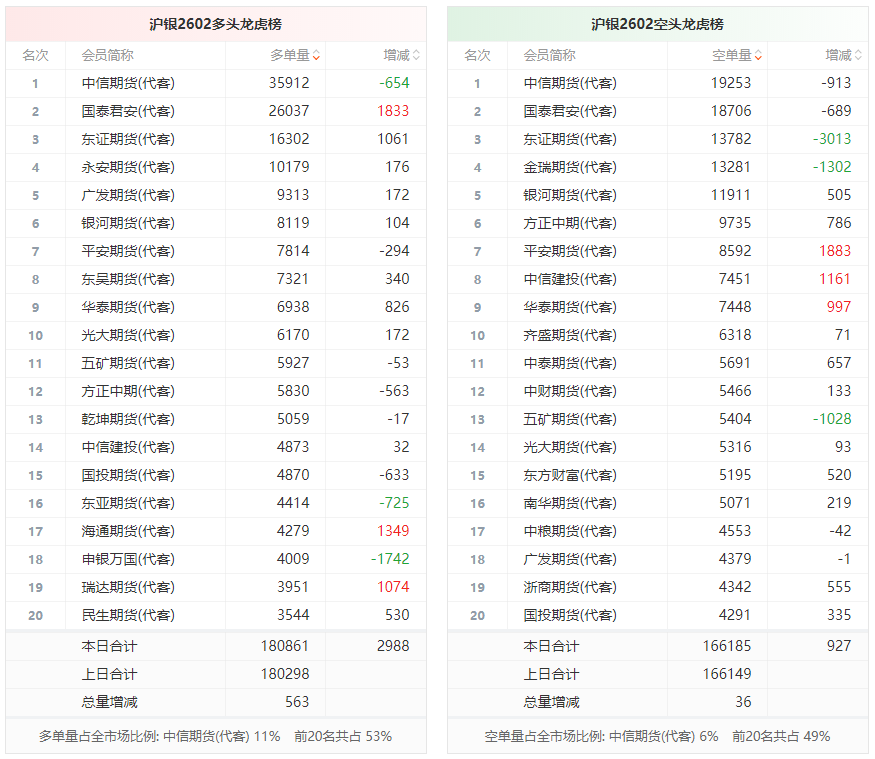Select 五矿期货(代客) in long table
Viewport: 875px width, 759px height.
128,363
